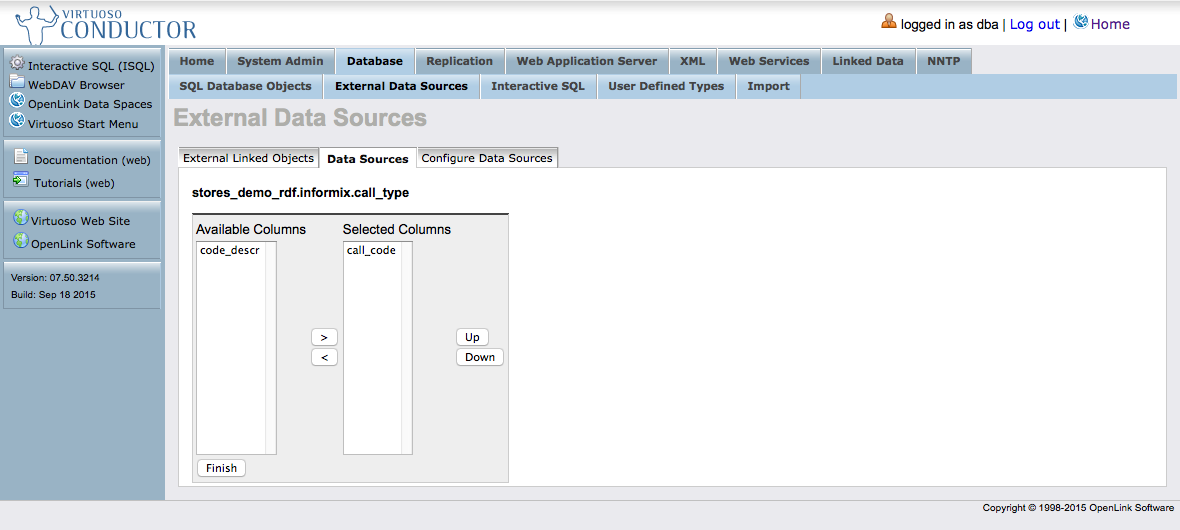The width and height of the screenshot is (1180, 530).
Task: Click the Home globe icon at top right
Action: coord(1080,23)
